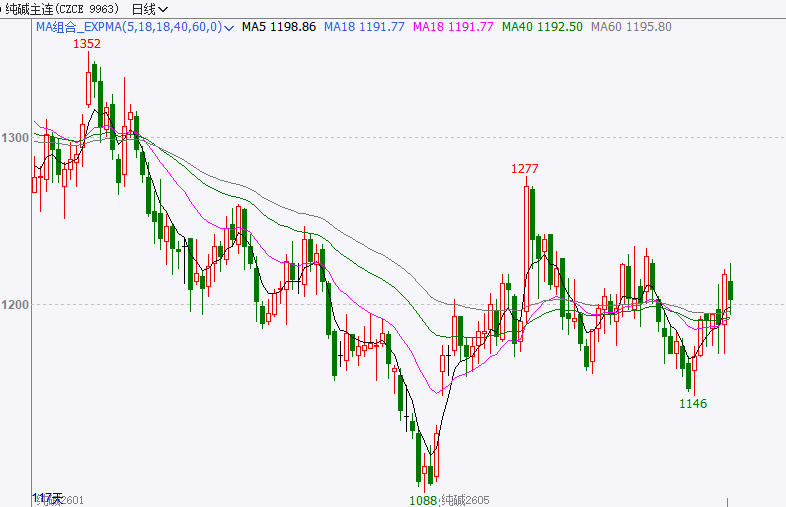Click the 1146 low price label
The image size is (786, 507).
(693, 404)
